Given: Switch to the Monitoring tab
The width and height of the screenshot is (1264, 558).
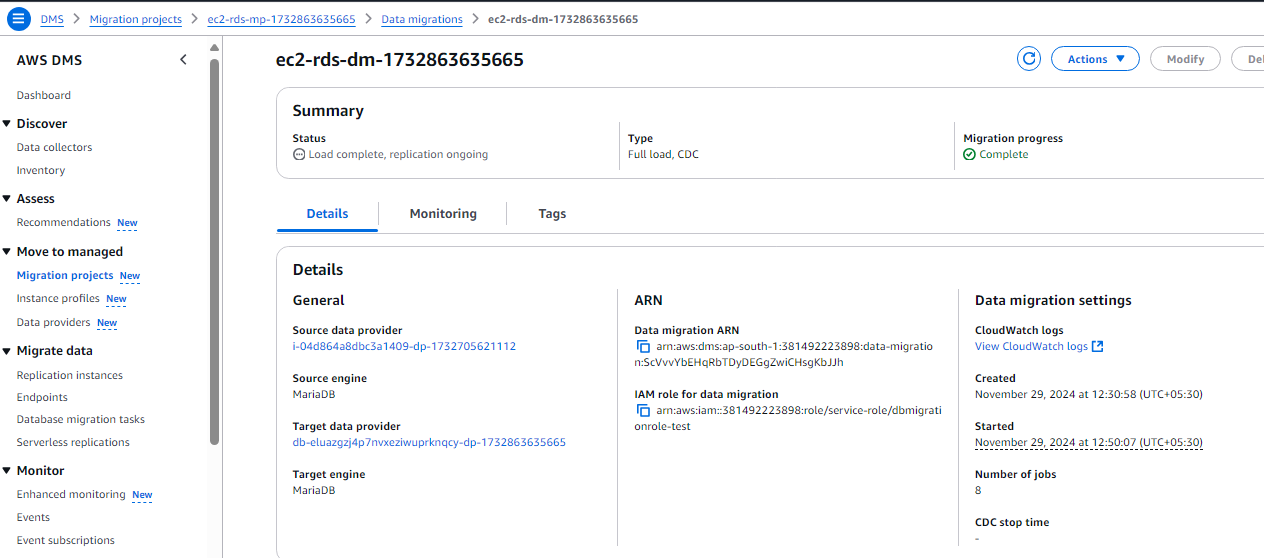Looking at the screenshot, I should (443, 214).
